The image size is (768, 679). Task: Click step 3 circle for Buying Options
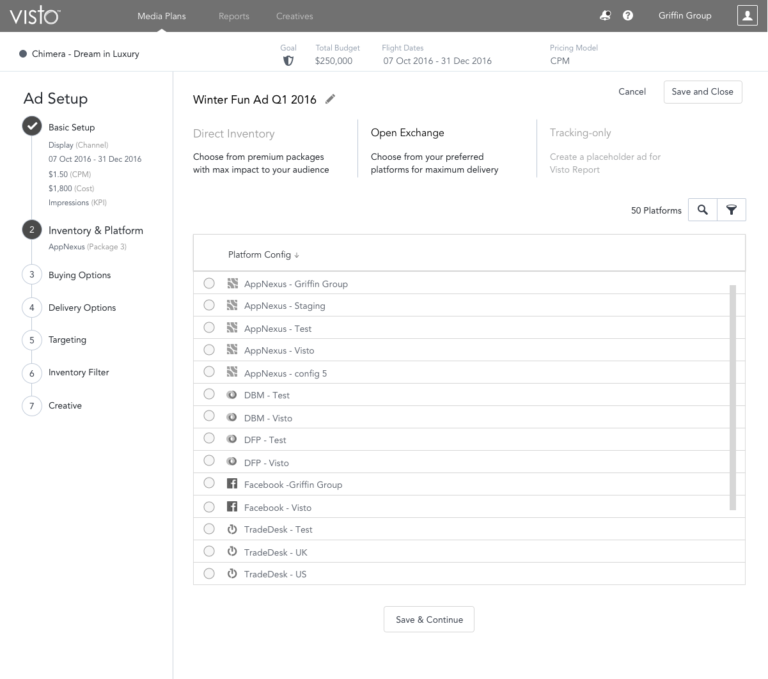tap(32, 274)
